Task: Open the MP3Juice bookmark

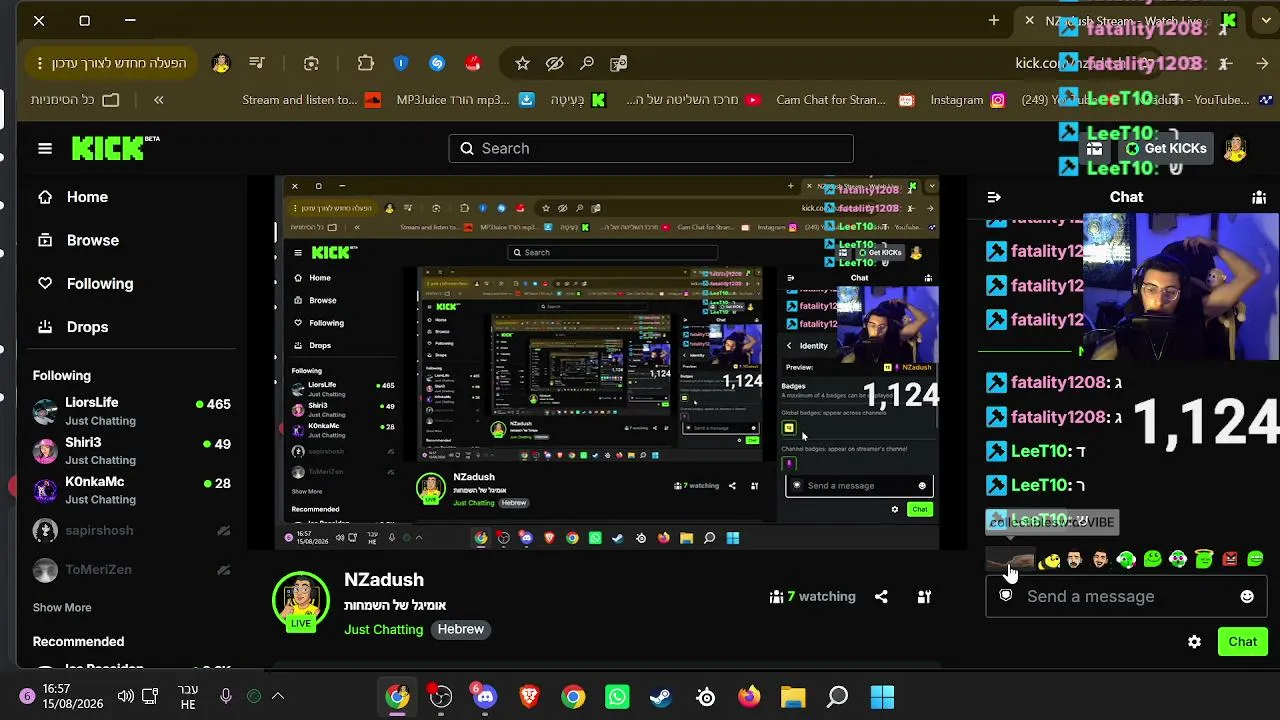Action: click(464, 100)
